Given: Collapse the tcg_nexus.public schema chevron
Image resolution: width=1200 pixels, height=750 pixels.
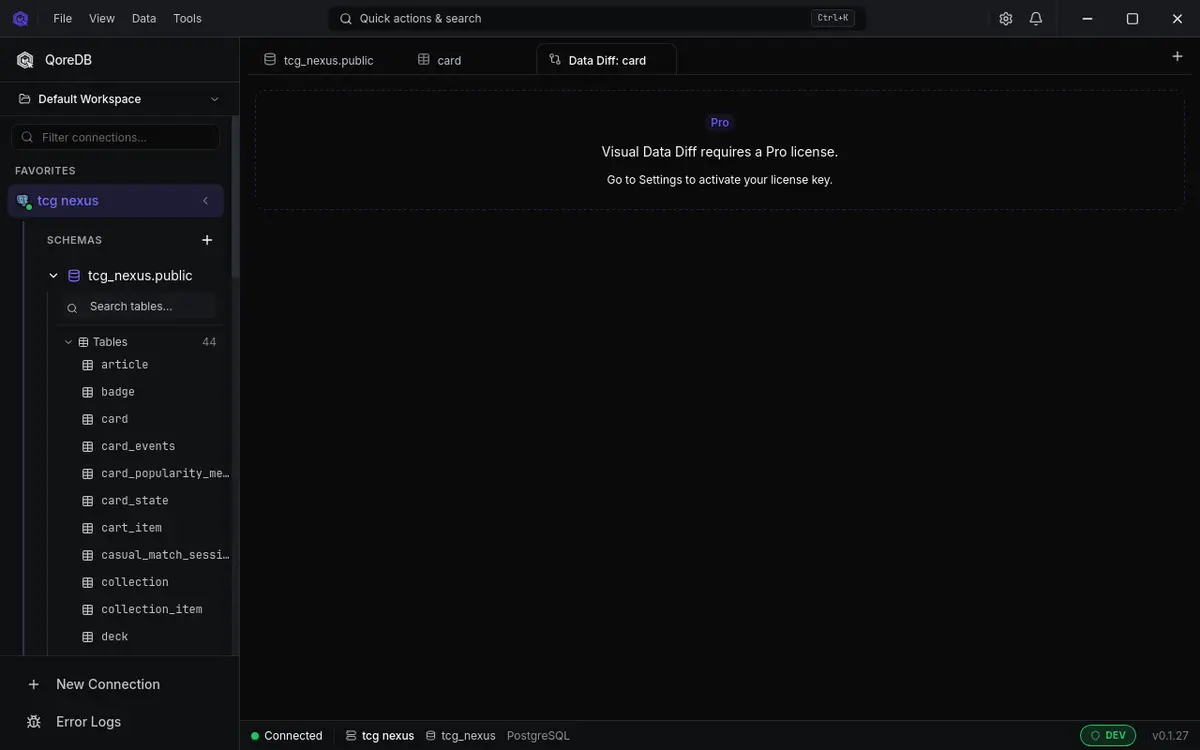Looking at the screenshot, I should pyautogui.click(x=54, y=275).
